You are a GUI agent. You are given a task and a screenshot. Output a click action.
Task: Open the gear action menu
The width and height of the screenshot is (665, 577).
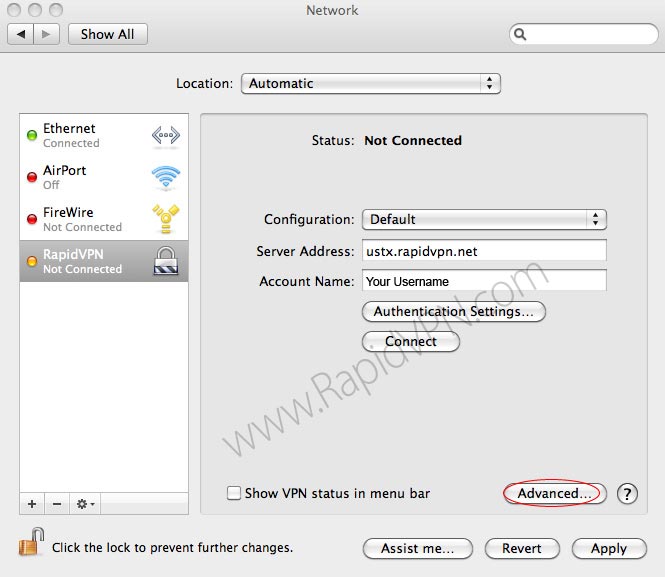85,504
